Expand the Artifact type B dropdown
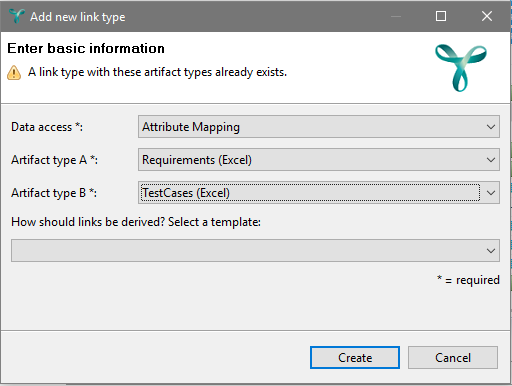The image size is (512, 386). pyautogui.click(x=319, y=193)
